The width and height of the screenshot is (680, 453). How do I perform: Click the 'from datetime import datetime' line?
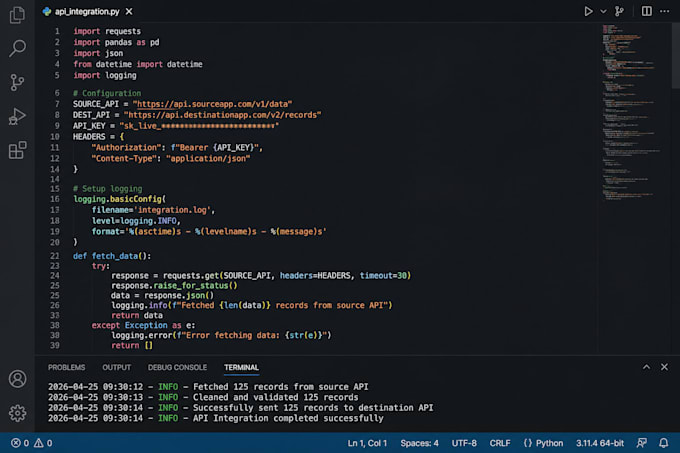(138, 64)
